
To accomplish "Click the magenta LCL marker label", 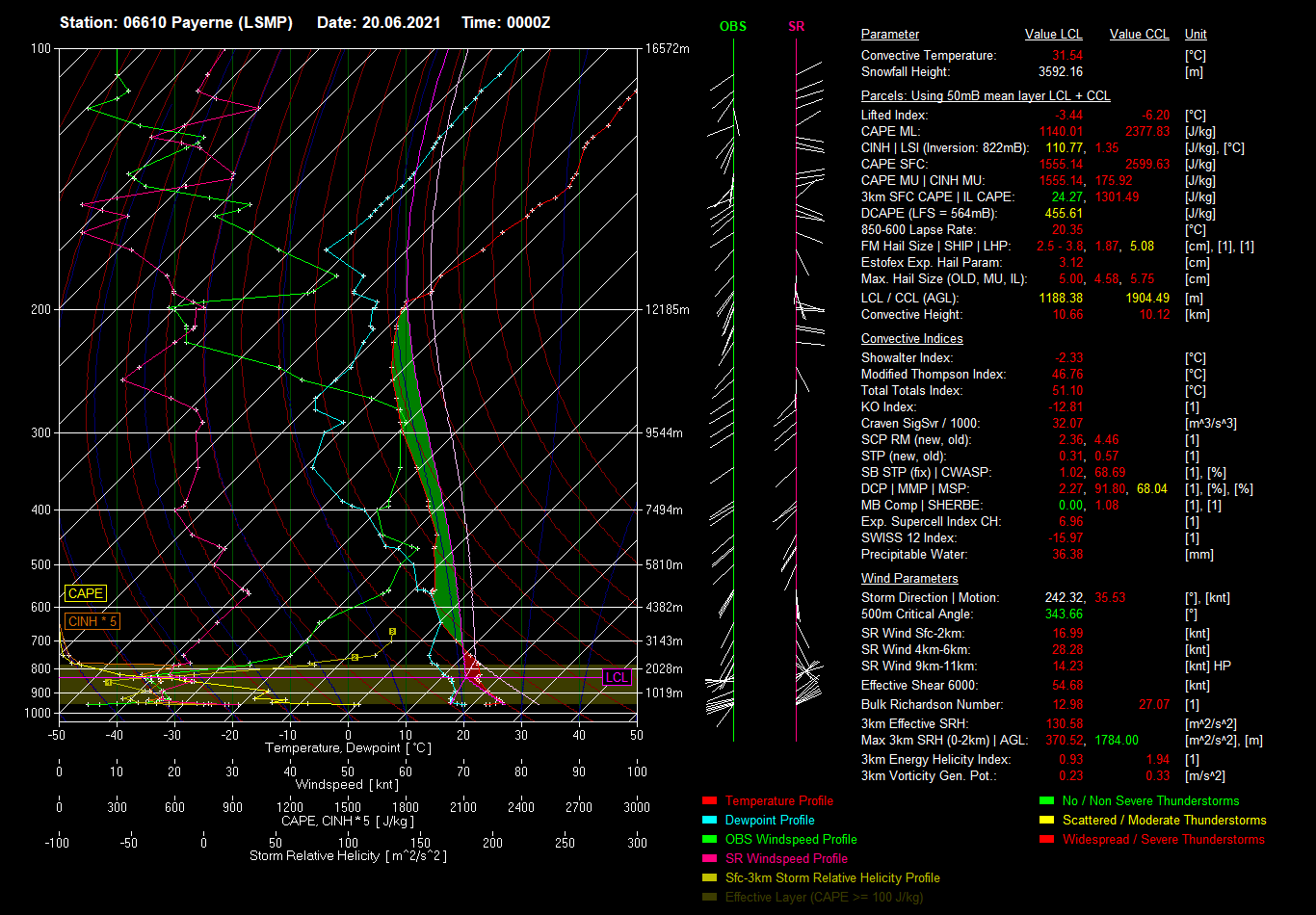I will 617,677.
